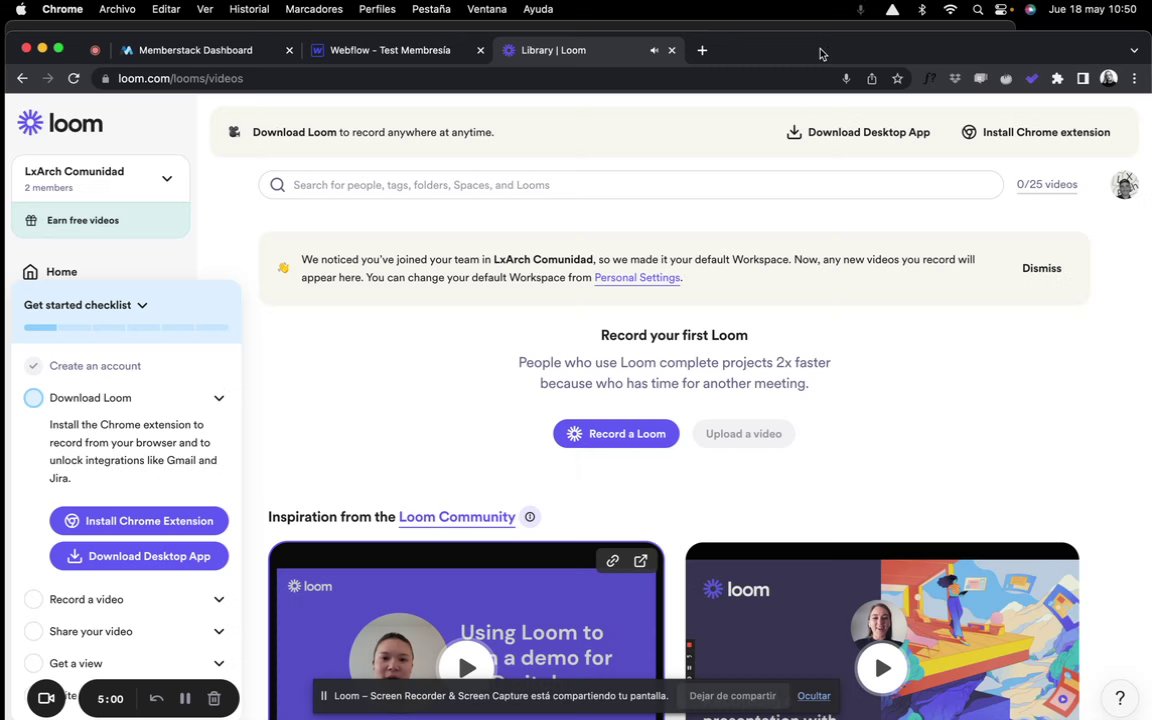Click microphone icon in address bar

(x=846, y=79)
